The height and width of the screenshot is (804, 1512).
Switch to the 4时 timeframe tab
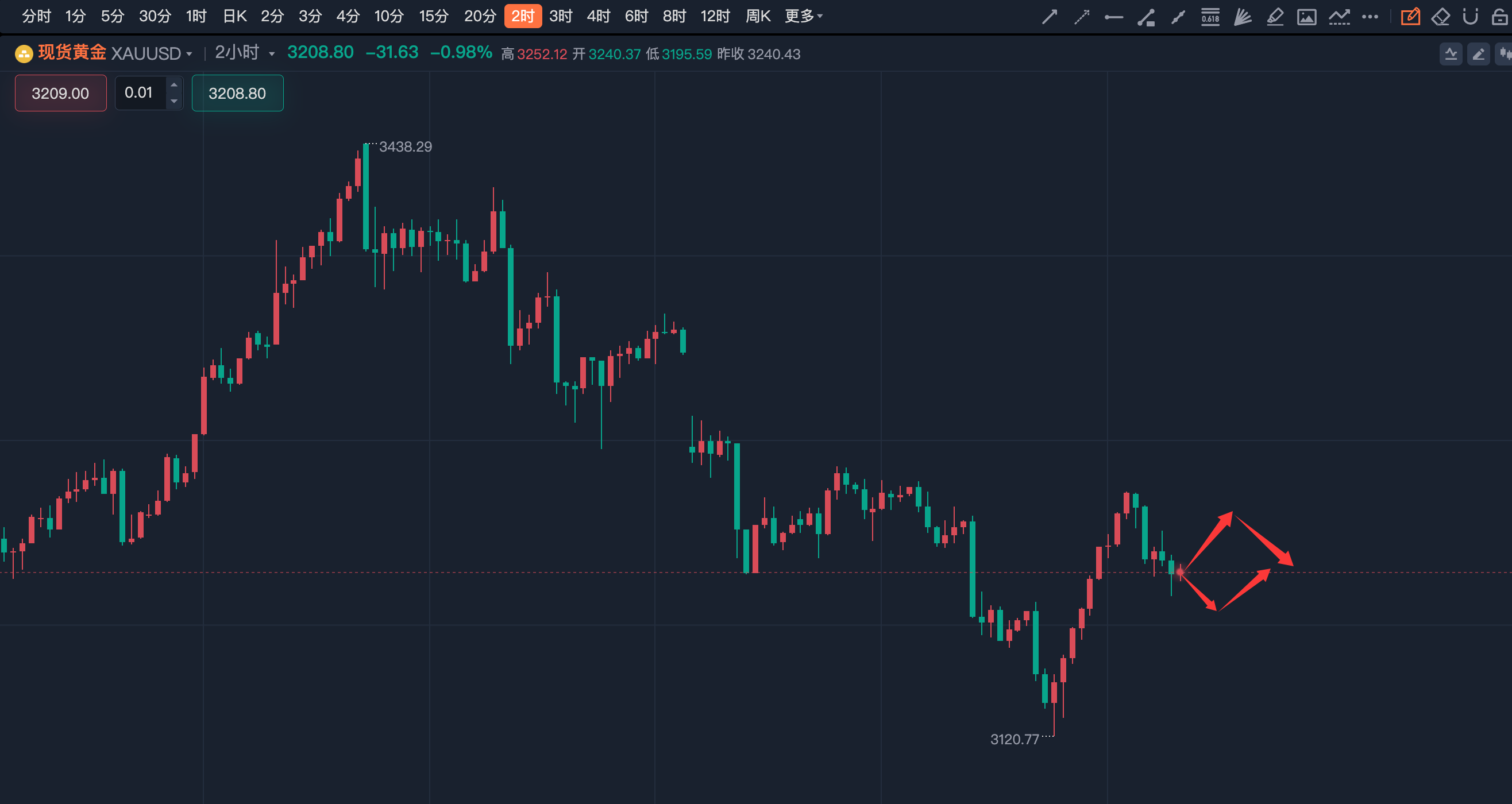(x=598, y=16)
